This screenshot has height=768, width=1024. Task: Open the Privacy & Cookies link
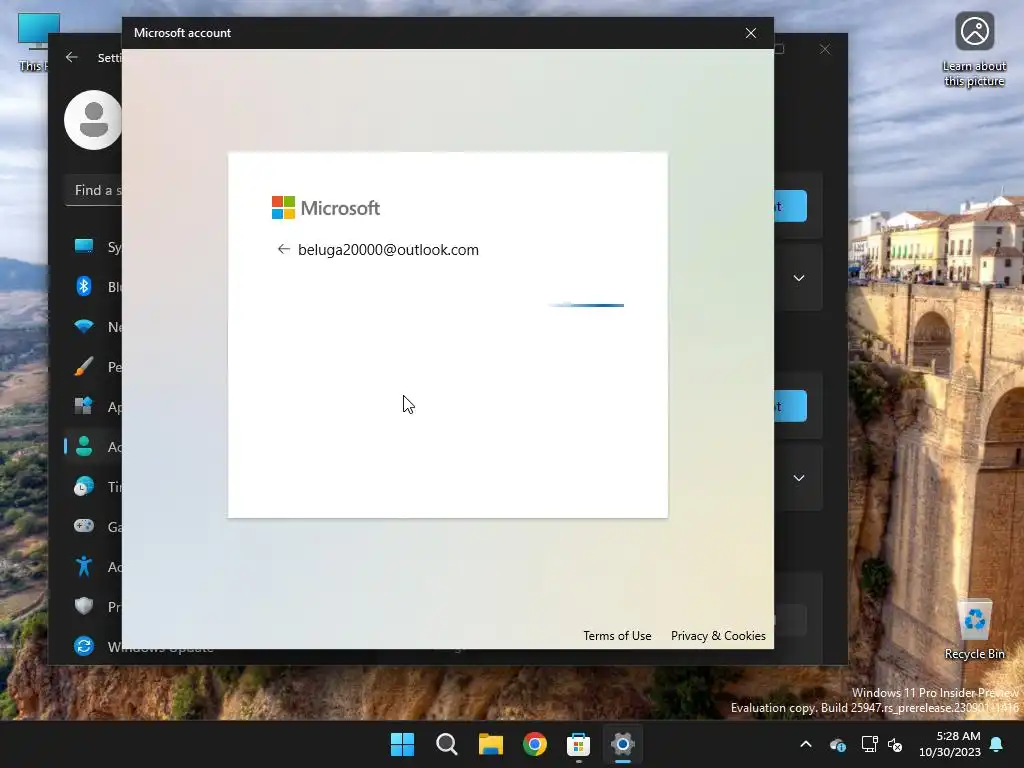[x=718, y=635]
